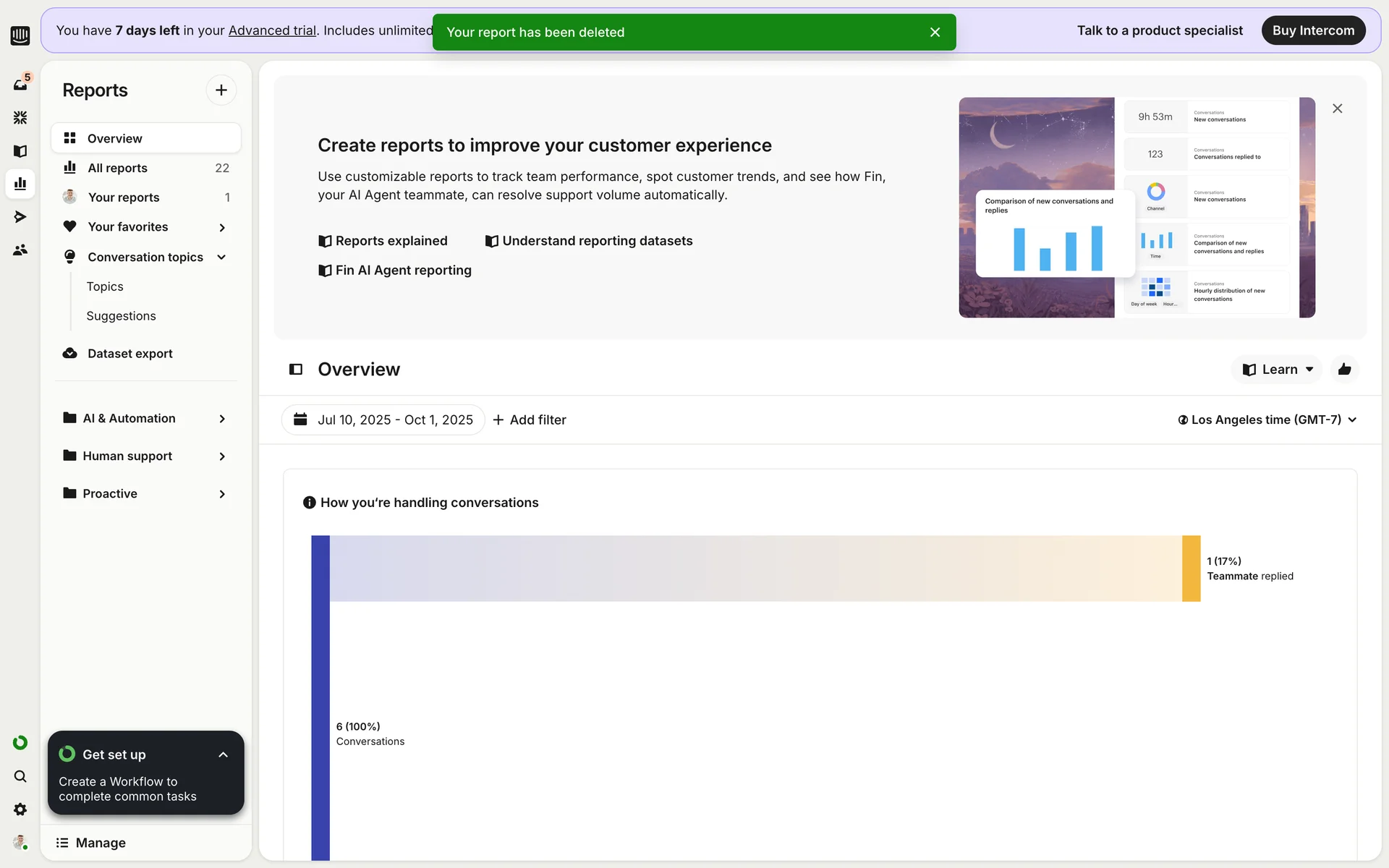1389x868 pixels.
Task: Open the Jul 10 - Oct 1 date range picker
Action: (383, 420)
